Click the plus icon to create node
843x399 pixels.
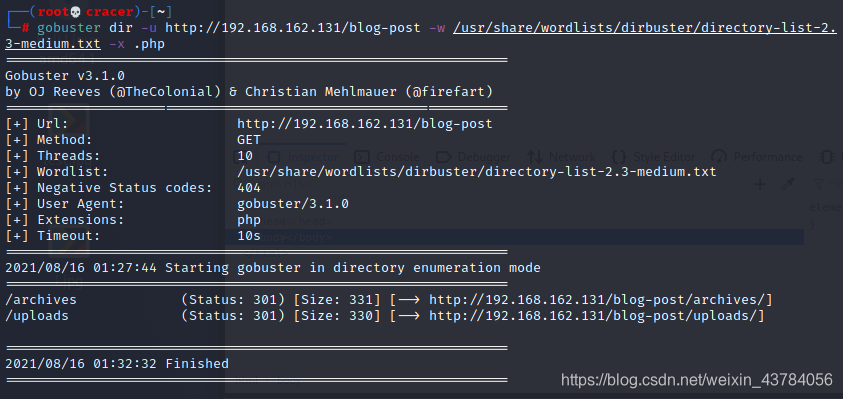pyautogui.click(x=760, y=185)
